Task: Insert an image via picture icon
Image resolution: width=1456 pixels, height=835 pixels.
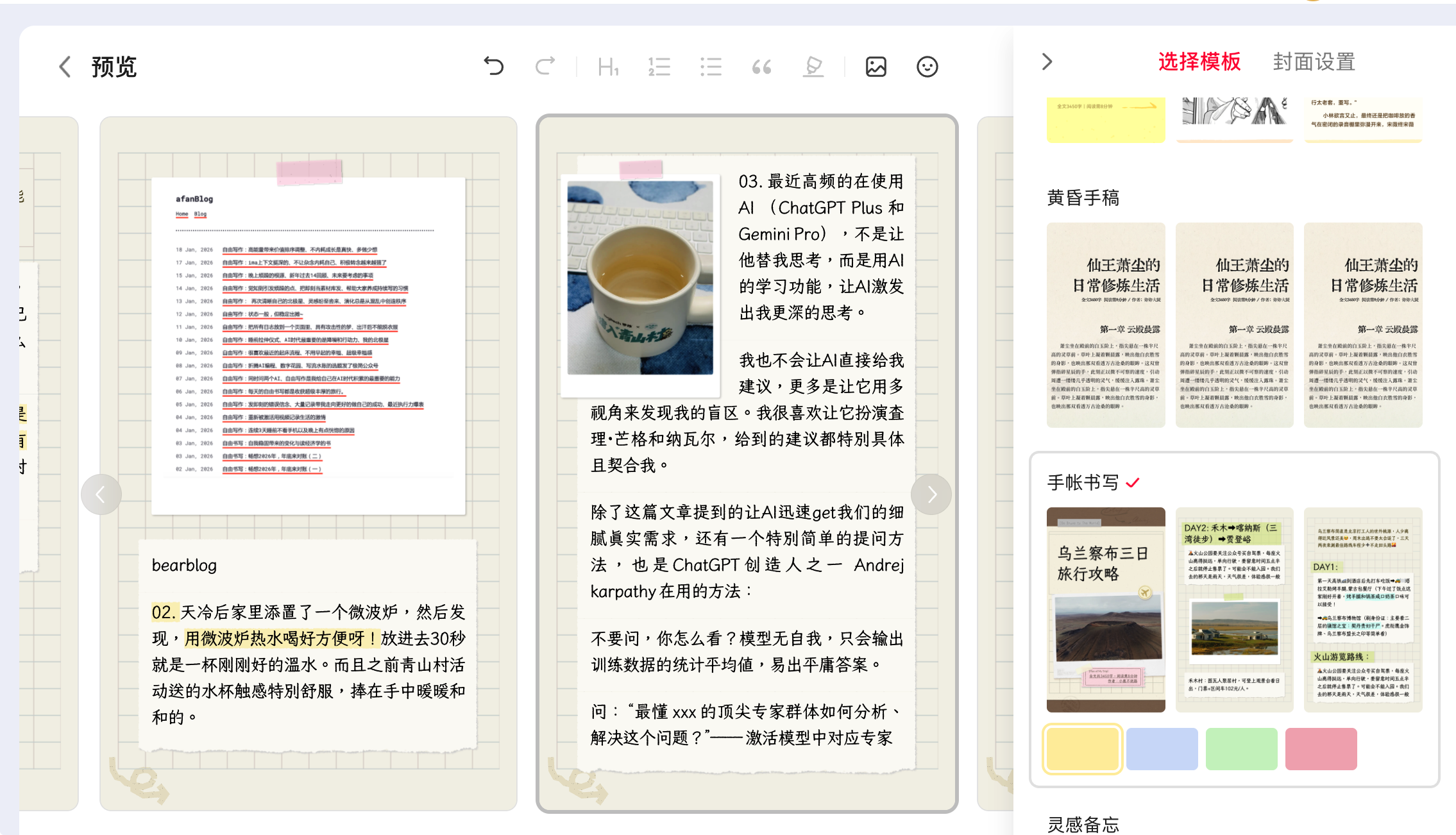Action: point(876,66)
